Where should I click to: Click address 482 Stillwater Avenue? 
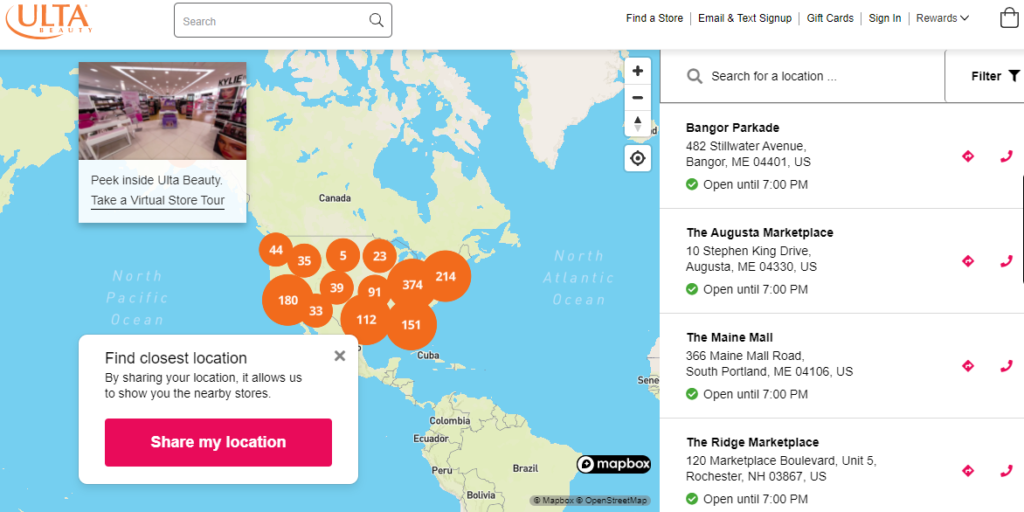746,145
